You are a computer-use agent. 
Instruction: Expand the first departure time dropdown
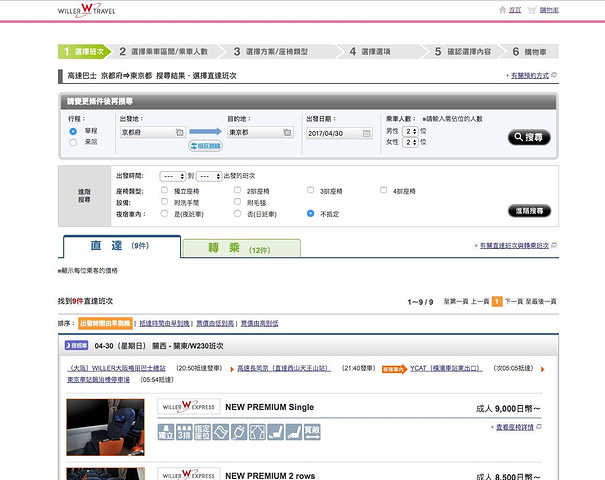[173, 175]
